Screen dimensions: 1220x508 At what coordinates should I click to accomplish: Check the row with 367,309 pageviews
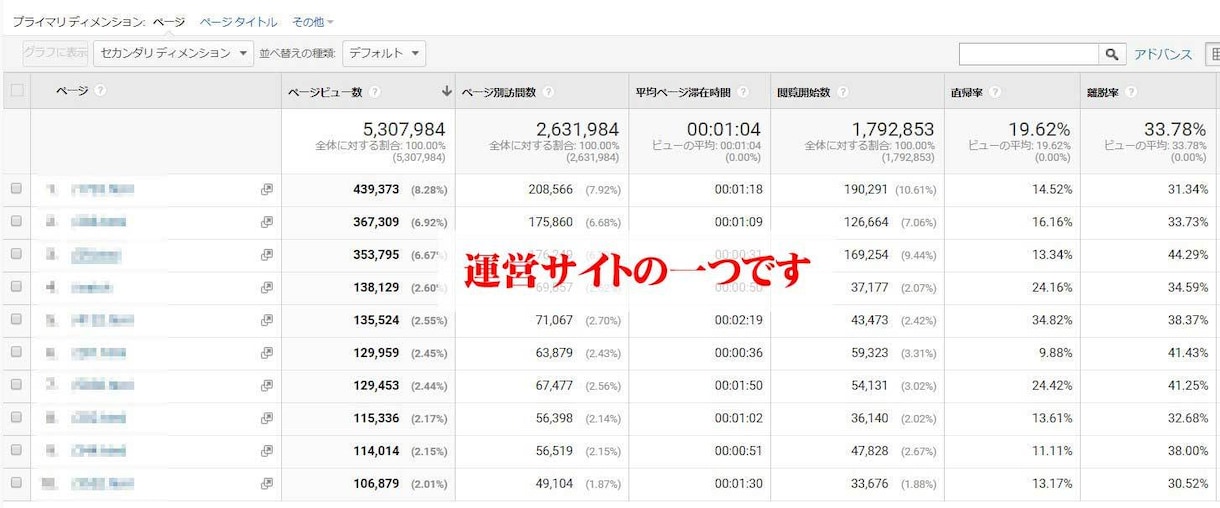coord(16,222)
